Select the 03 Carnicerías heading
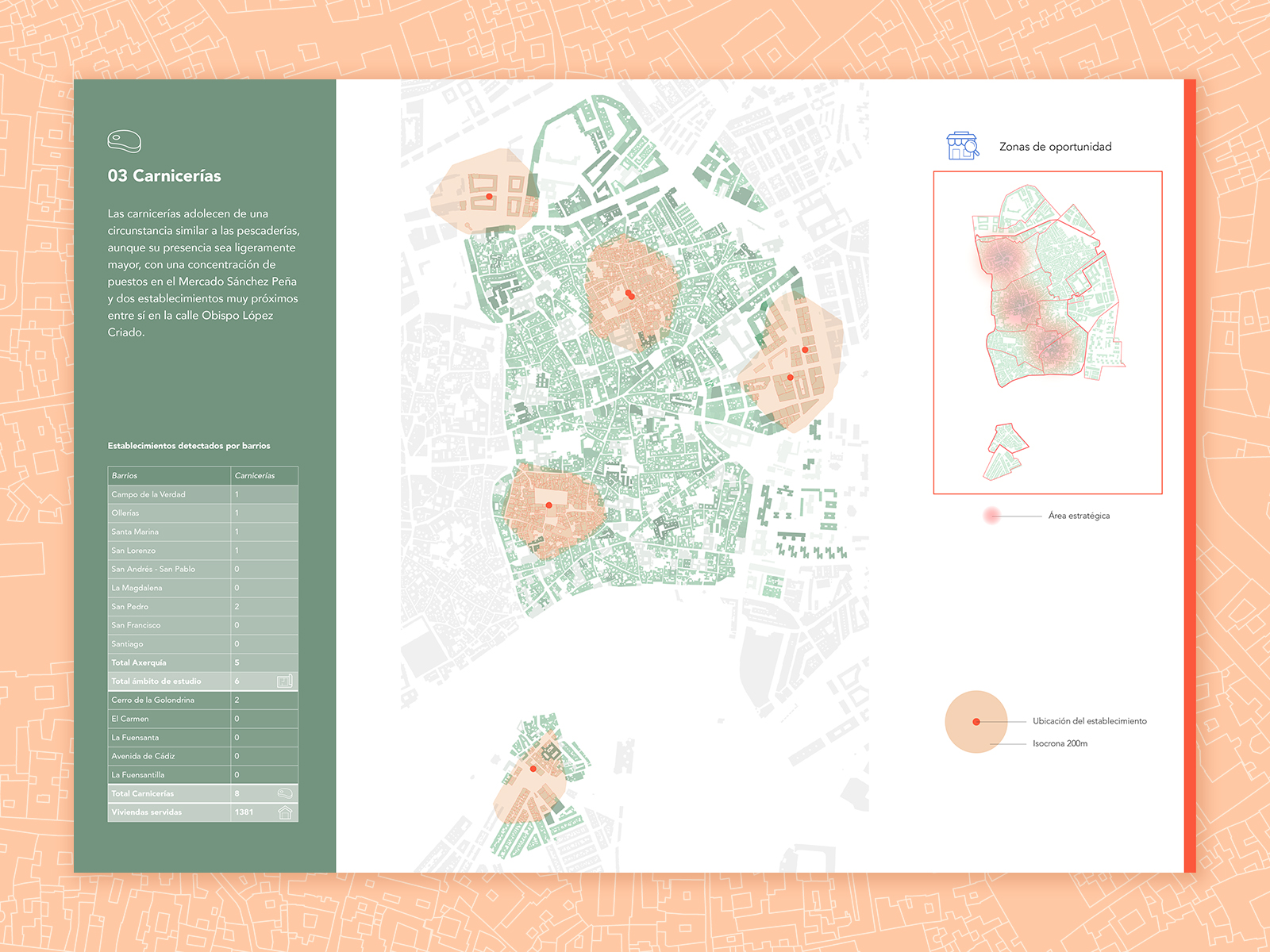The image size is (1270, 952). [x=164, y=176]
